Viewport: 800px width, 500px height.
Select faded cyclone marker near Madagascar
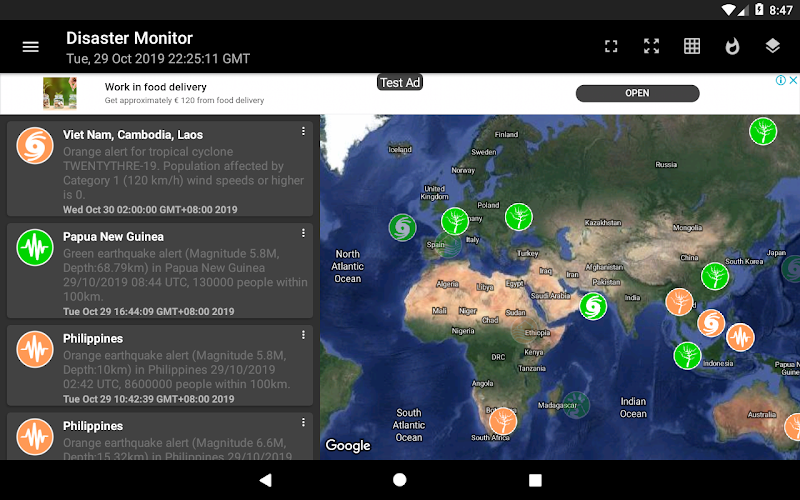[576, 405]
